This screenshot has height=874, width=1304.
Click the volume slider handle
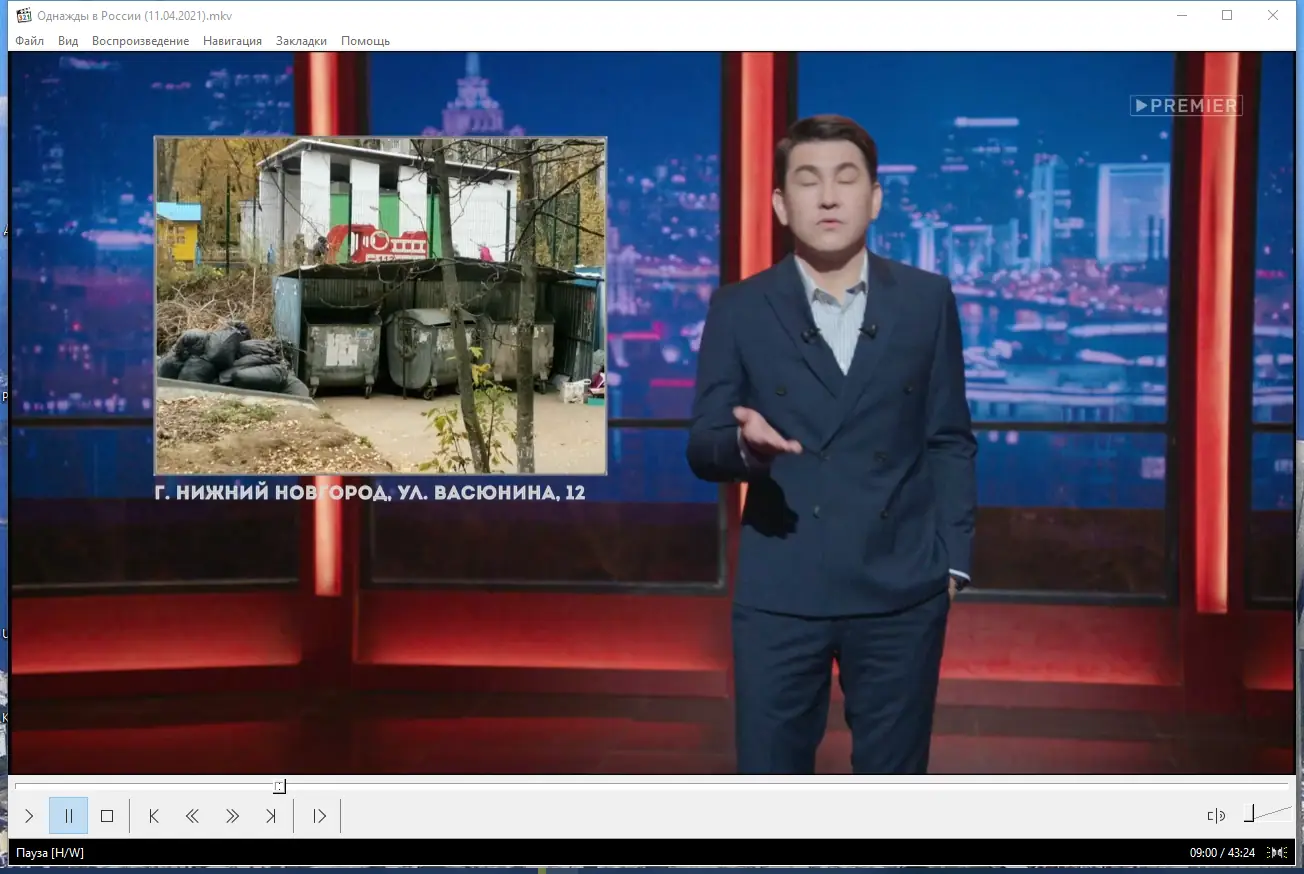tap(1249, 813)
